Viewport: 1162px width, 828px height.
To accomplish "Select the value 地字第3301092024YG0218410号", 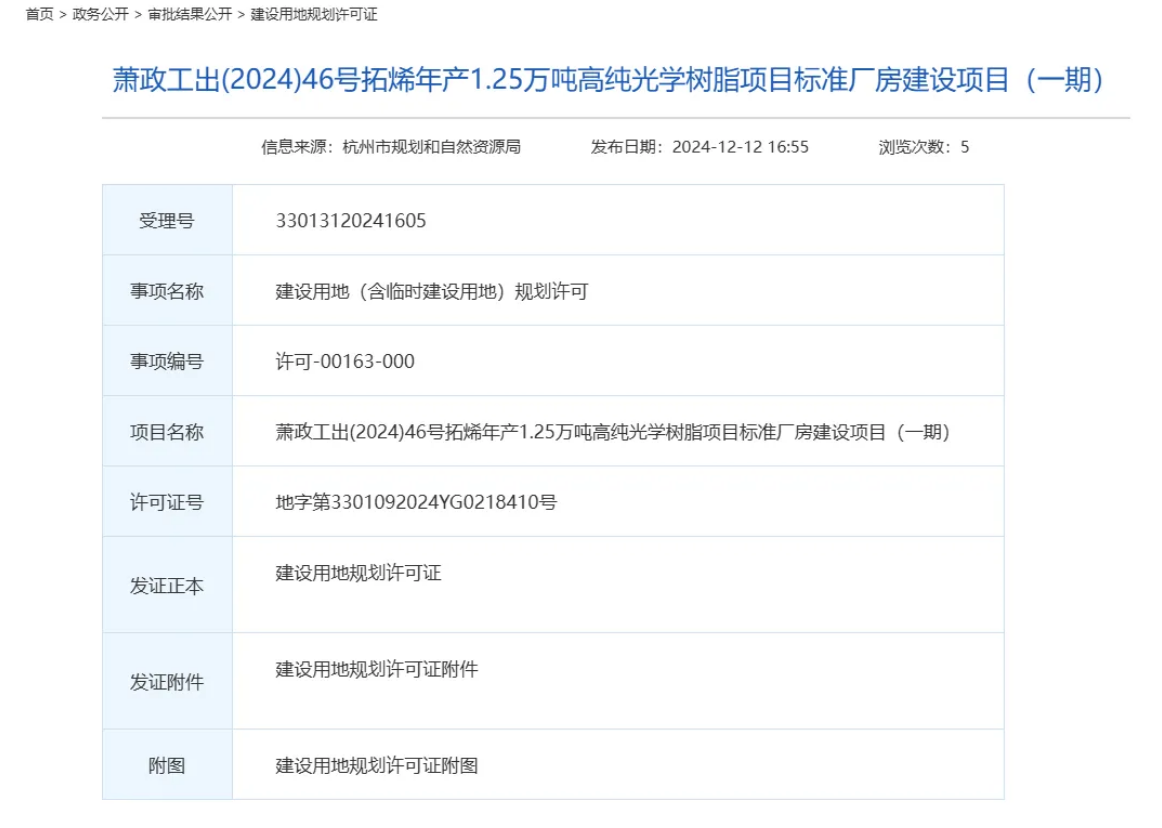I will [x=416, y=503].
